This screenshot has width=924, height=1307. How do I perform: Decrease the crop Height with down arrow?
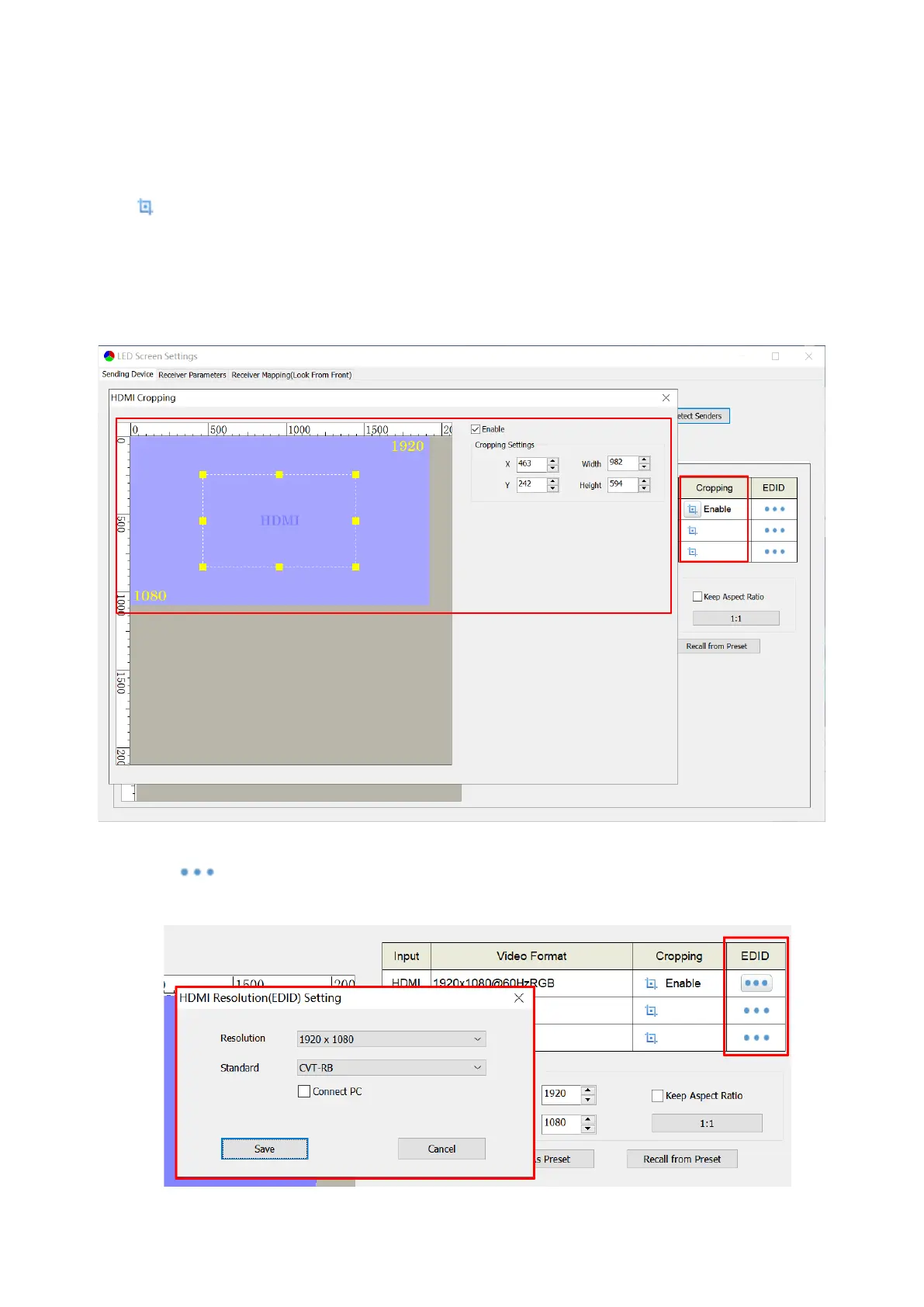[644, 488]
